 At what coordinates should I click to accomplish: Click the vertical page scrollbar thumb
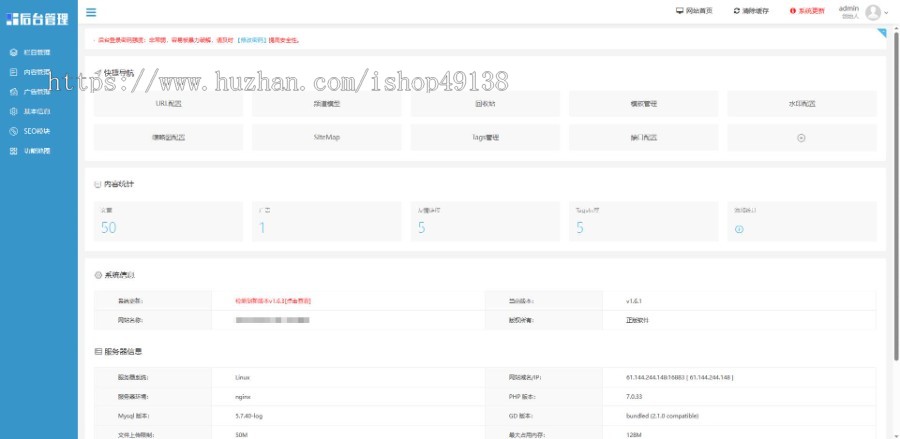click(x=896, y=194)
